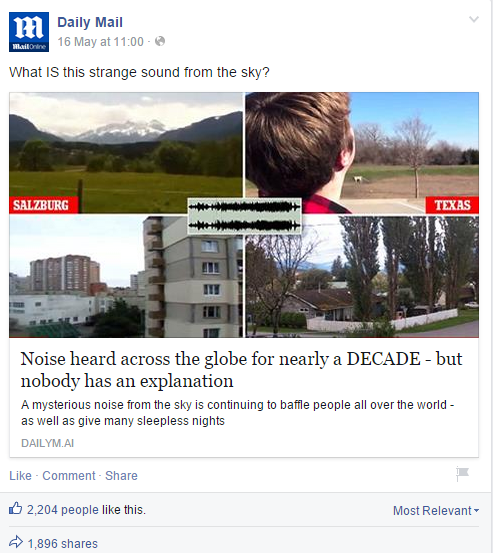493x553 pixels.
Task: Expand the post options chevron menu
Action: 474,19
